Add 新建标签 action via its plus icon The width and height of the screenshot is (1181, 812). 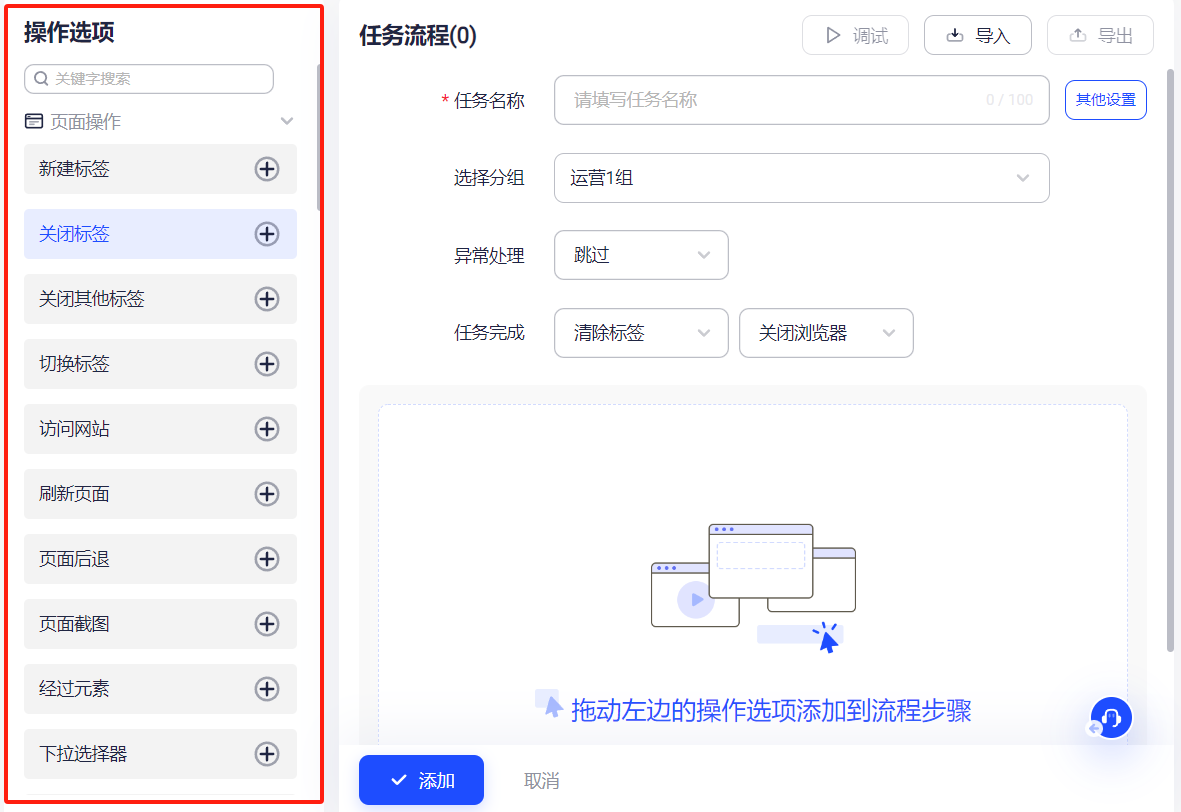coord(267,169)
